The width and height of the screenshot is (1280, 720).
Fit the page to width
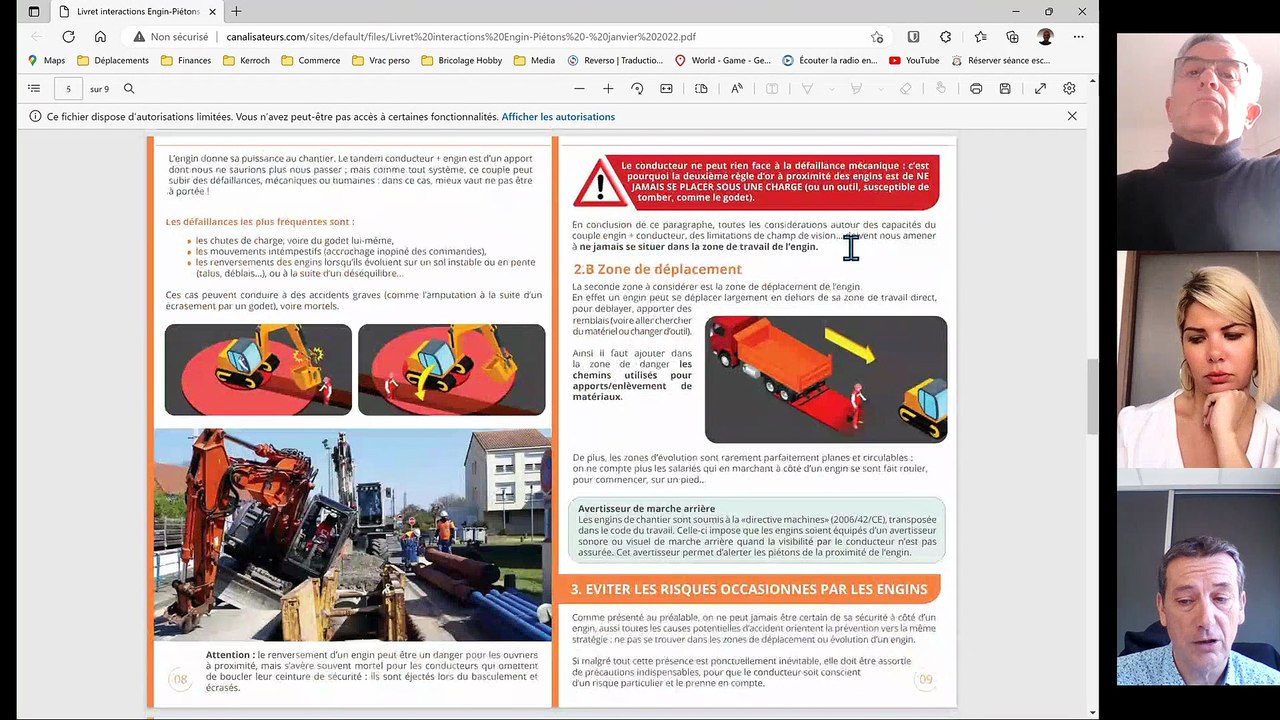point(666,89)
